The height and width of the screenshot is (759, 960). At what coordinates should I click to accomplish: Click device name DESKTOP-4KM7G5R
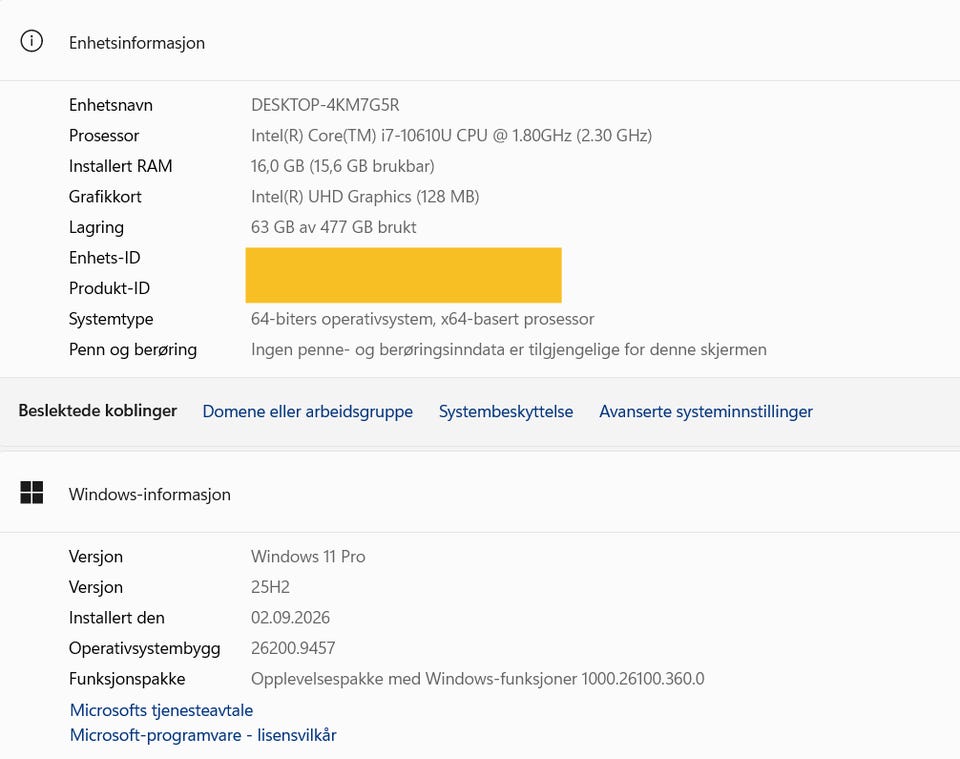325,105
